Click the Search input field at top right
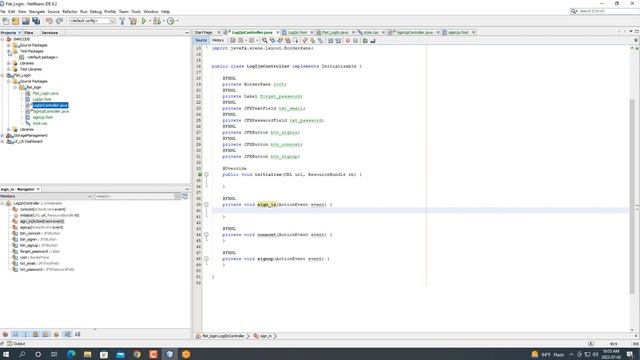Viewport: 640px width, 360px height. click(608, 11)
